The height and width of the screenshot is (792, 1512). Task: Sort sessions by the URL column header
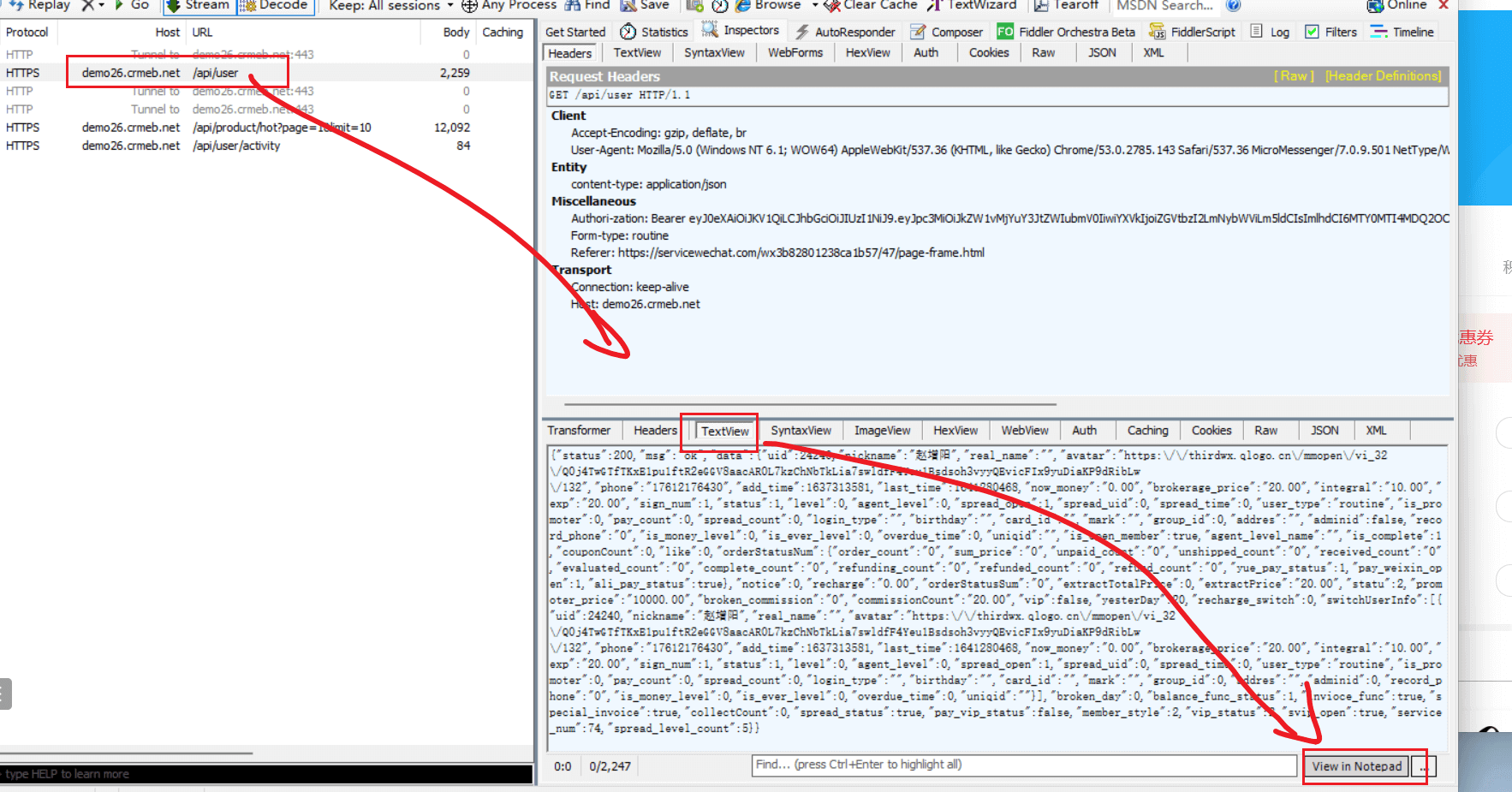point(303,33)
